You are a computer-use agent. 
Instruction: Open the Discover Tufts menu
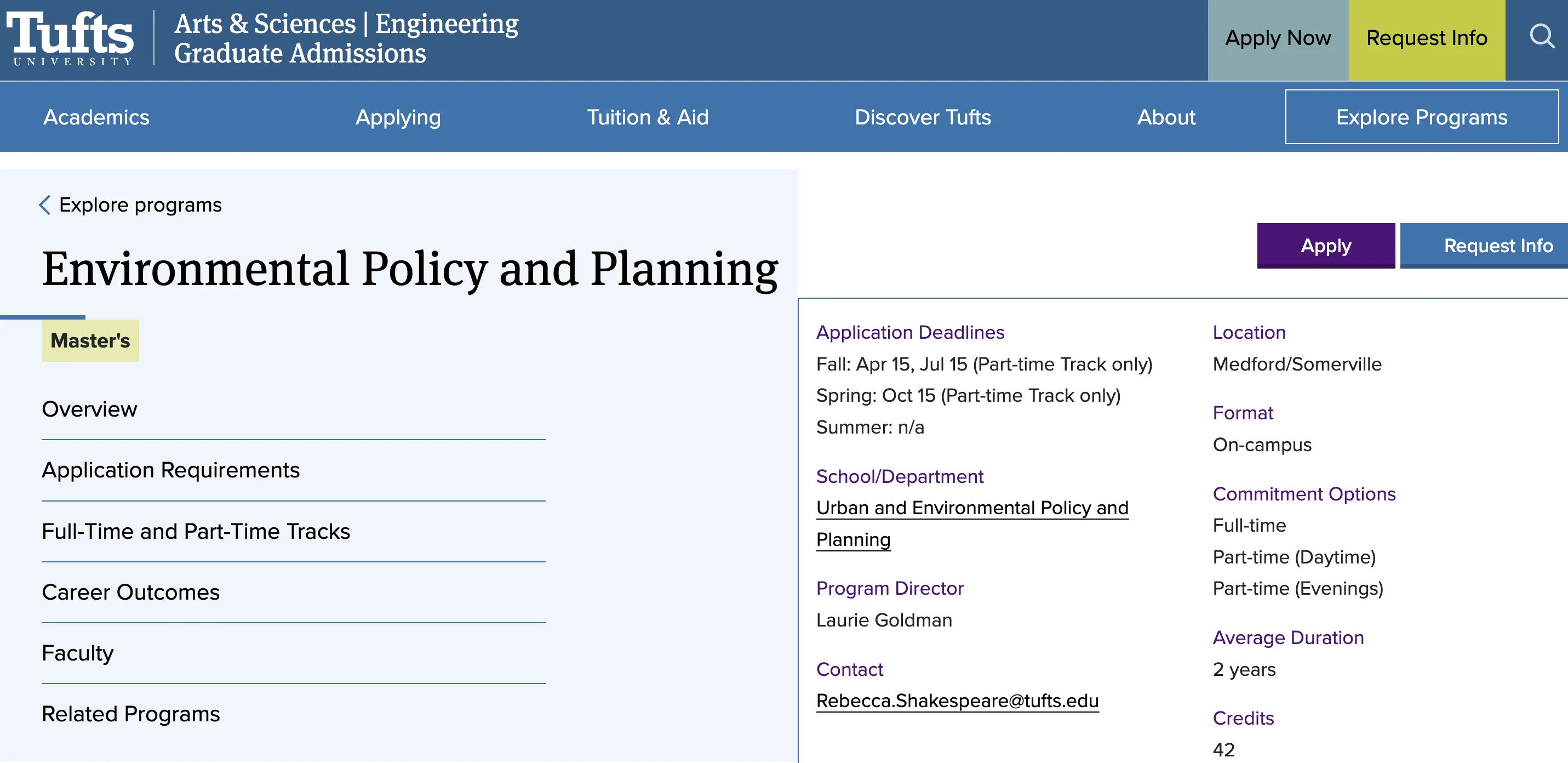pyautogui.click(x=922, y=117)
